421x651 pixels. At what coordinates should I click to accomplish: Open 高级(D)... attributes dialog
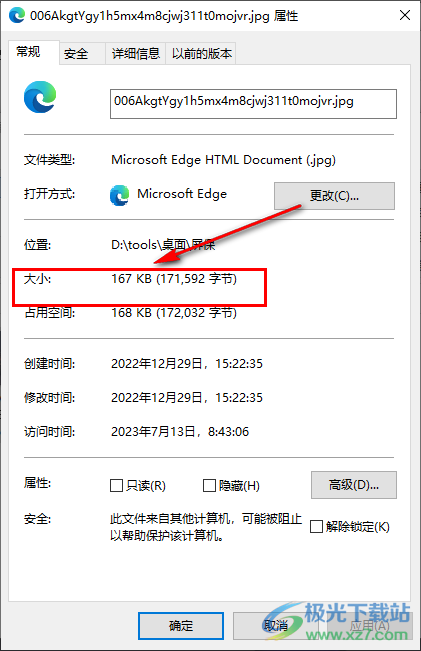click(x=354, y=485)
